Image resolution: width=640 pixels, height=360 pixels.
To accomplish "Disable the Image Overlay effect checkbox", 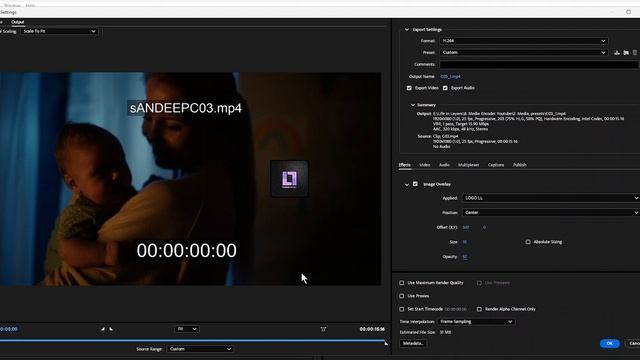I will click(415, 184).
